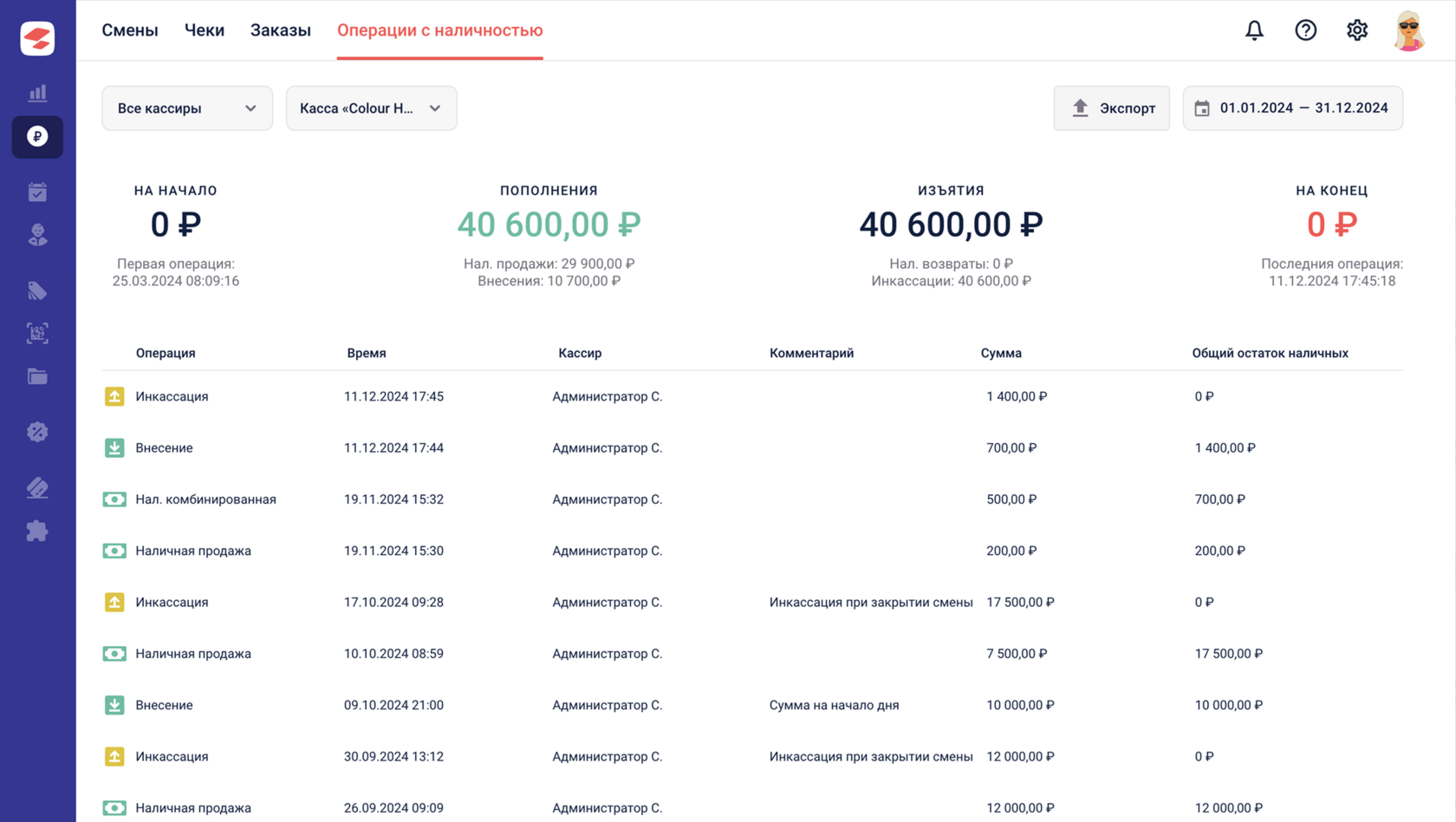Click the help question mark icon

pos(1305,30)
